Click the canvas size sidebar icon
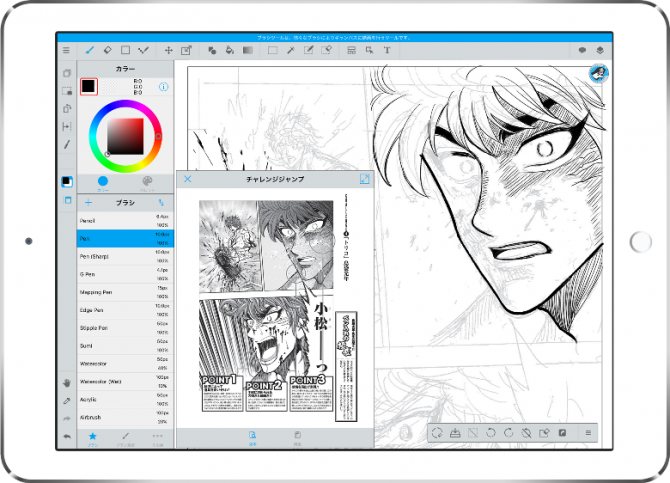 click(x=67, y=91)
